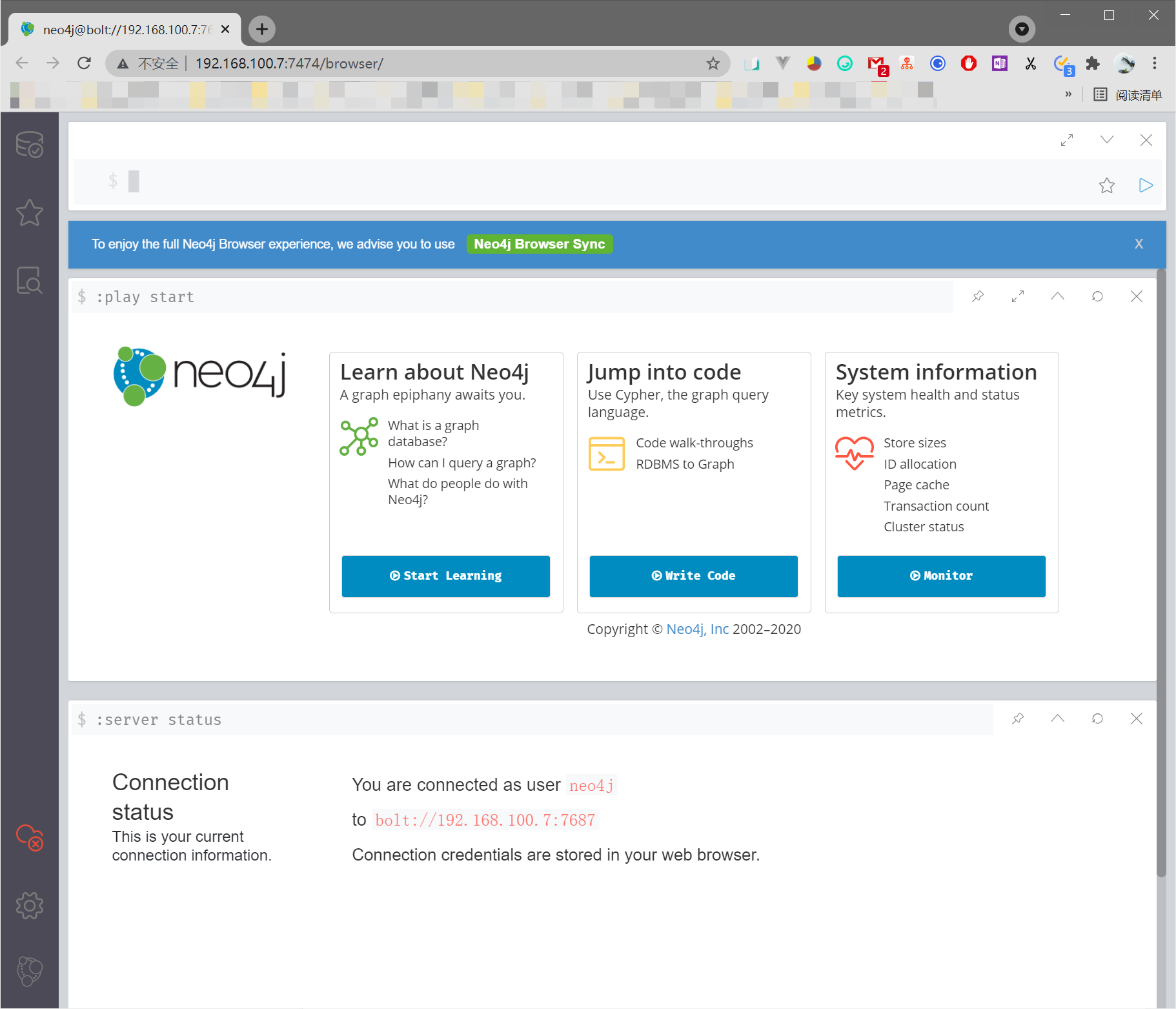Open 'What is a graph database?' link

(x=433, y=433)
